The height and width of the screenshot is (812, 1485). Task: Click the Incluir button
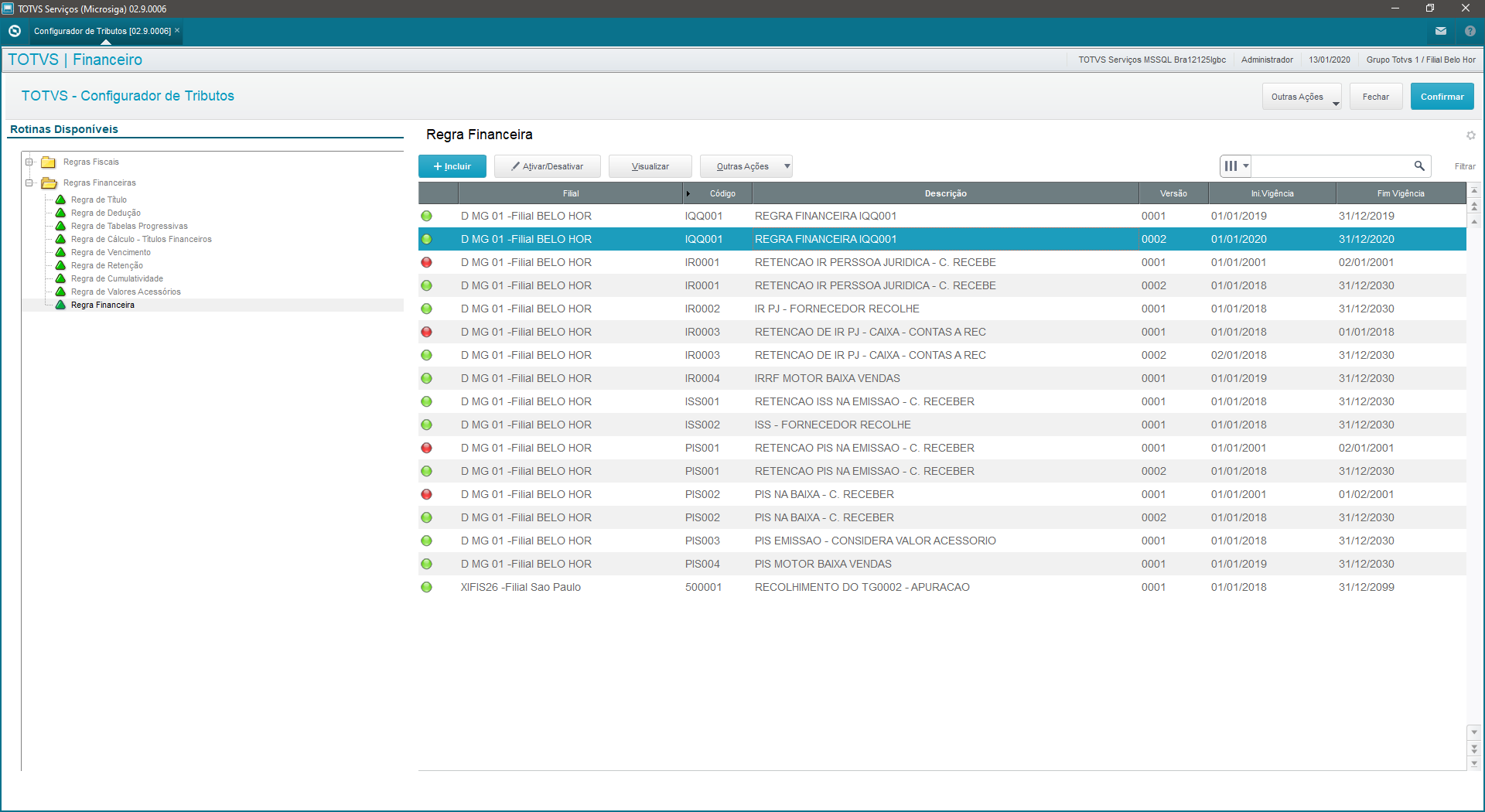pos(452,166)
